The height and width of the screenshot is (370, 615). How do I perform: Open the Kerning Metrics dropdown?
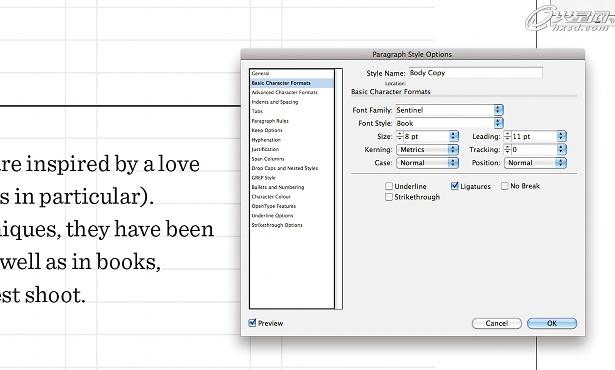pyautogui.click(x=427, y=149)
